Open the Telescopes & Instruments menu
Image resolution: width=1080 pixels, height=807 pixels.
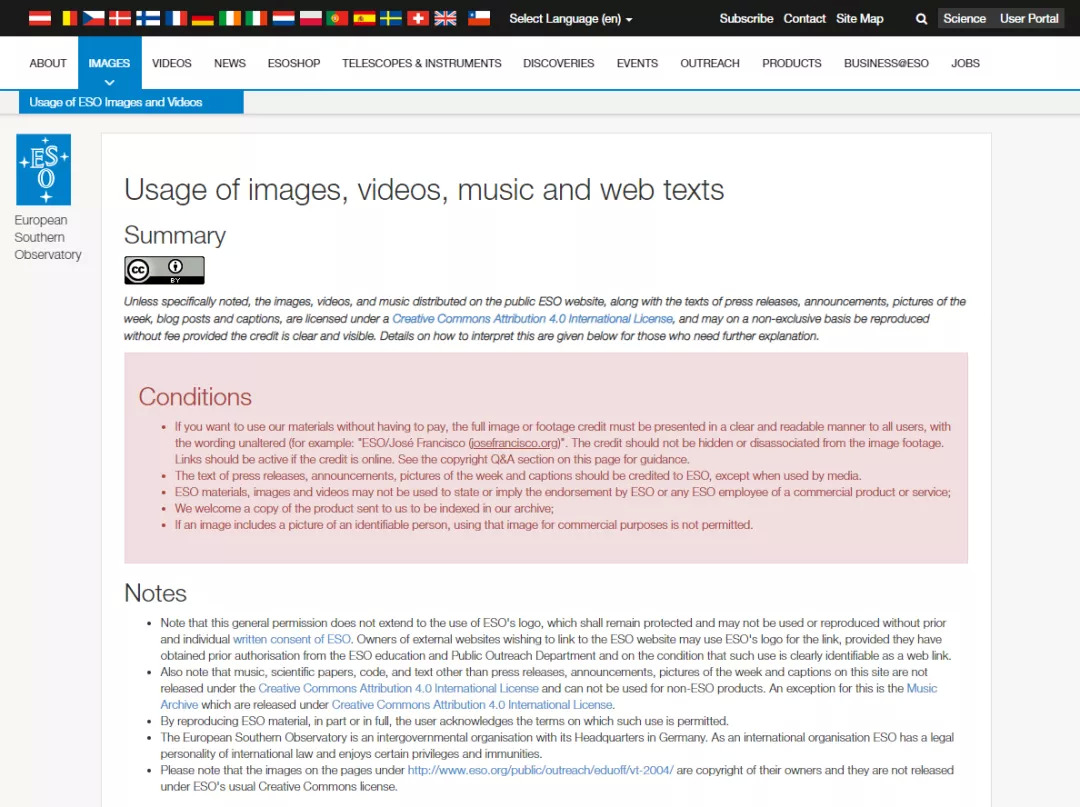click(421, 63)
